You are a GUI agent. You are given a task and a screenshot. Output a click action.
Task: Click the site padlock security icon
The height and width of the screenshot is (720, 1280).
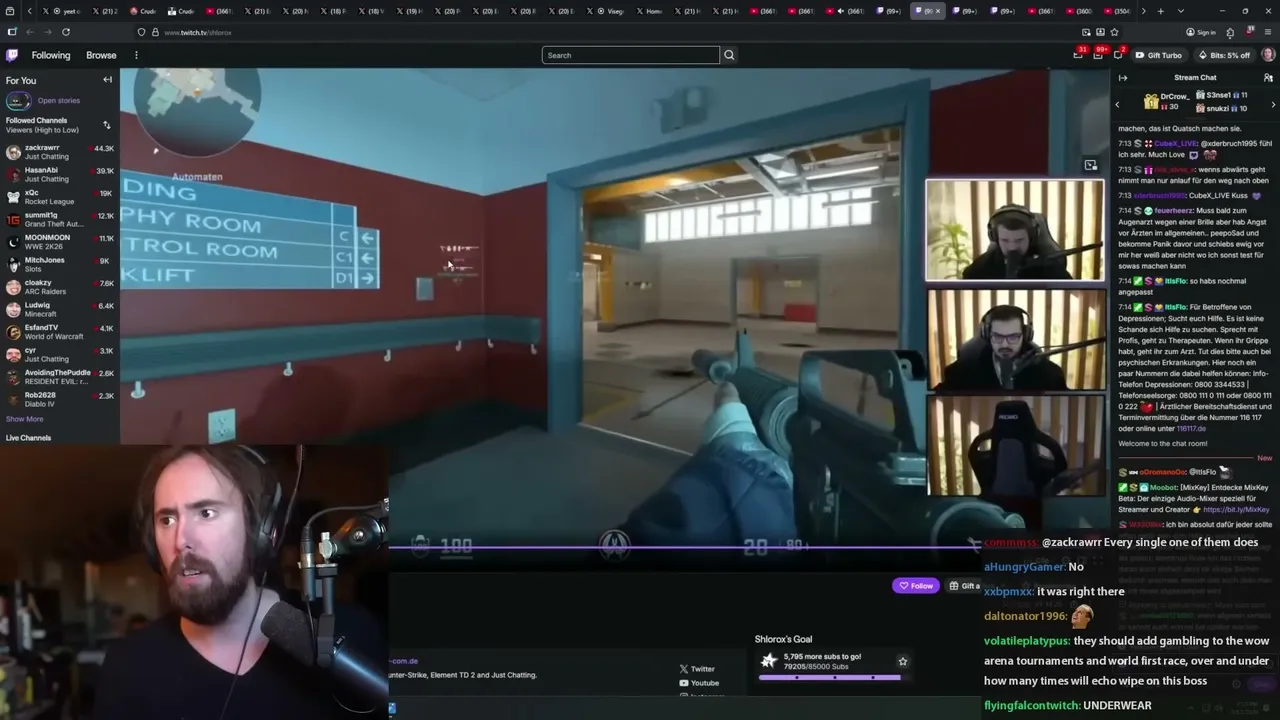pyautogui.click(x=154, y=32)
